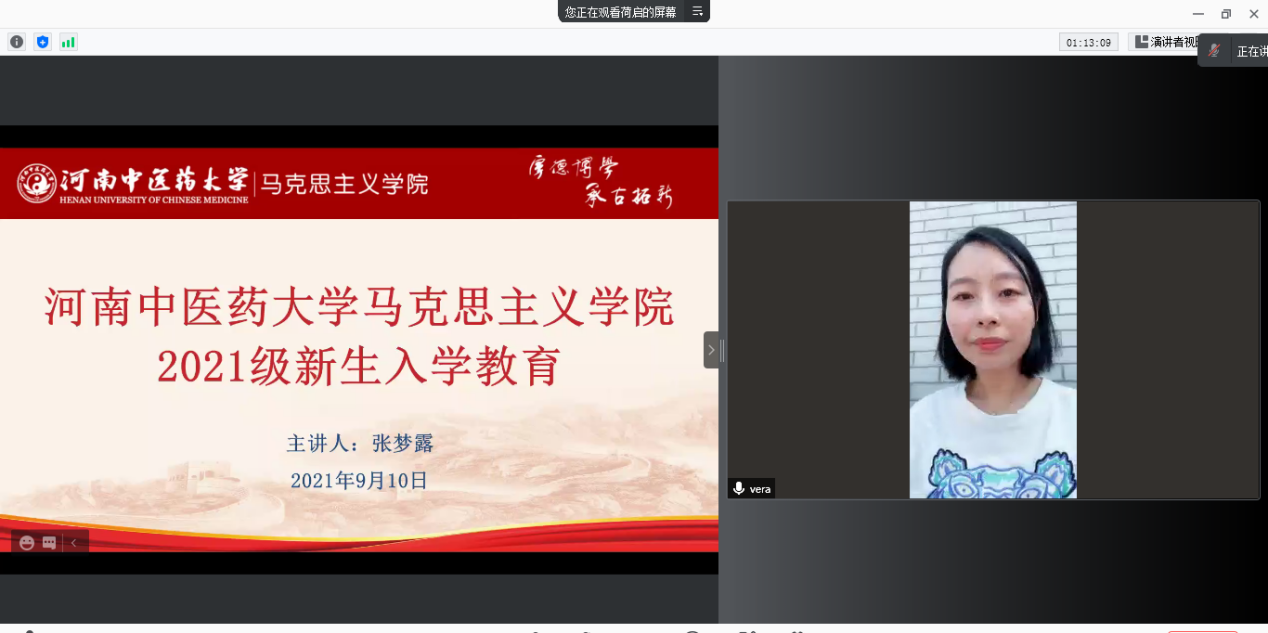Minimize the meeting window
This screenshot has width=1268, height=633.
click(1198, 13)
